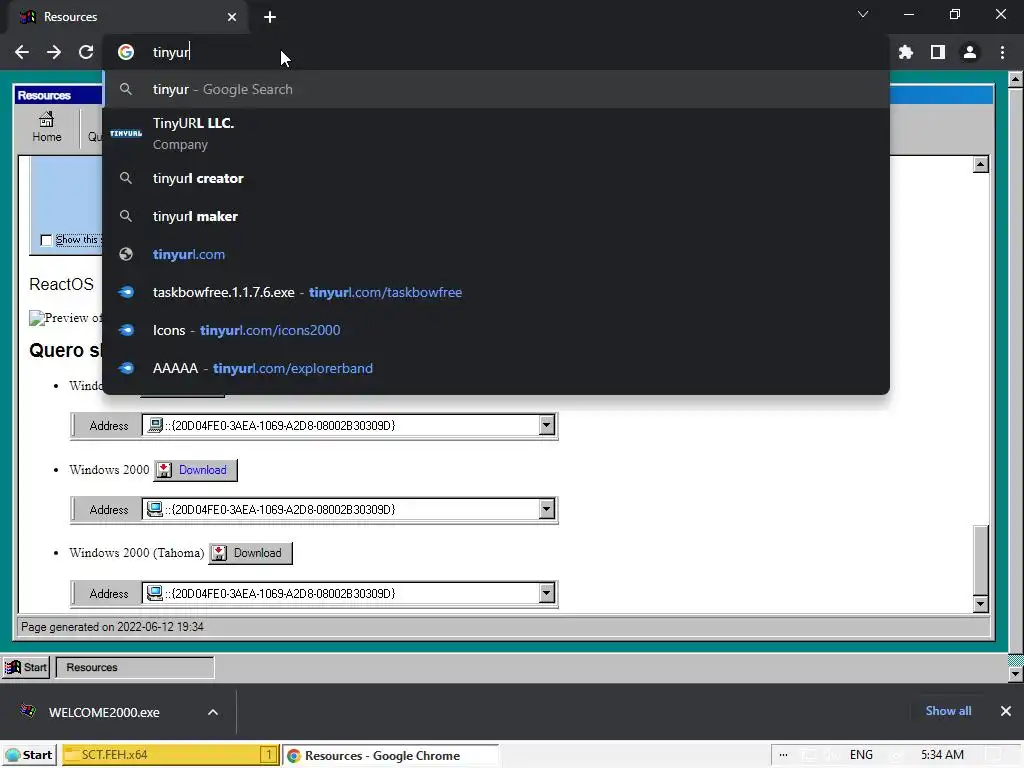Click the inner page scrollbar up arrow
Viewport: 1024px width, 768px height.
coord(980,164)
